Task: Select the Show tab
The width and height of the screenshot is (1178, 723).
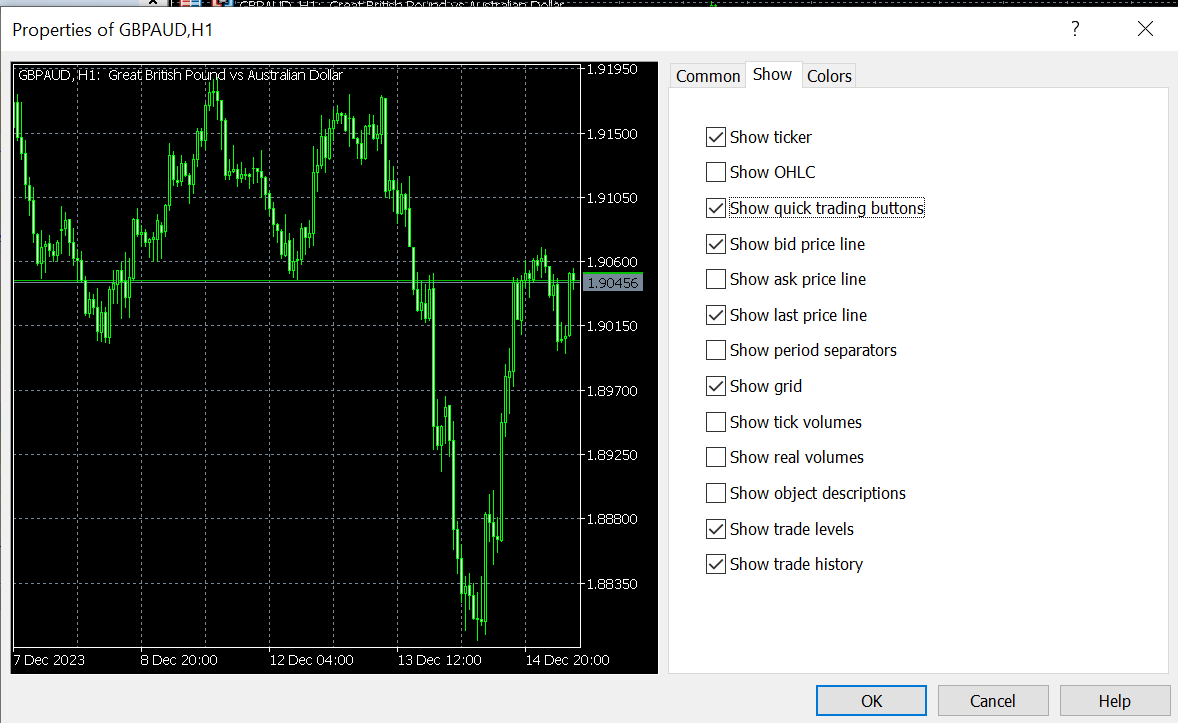Action: coord(772,74)
